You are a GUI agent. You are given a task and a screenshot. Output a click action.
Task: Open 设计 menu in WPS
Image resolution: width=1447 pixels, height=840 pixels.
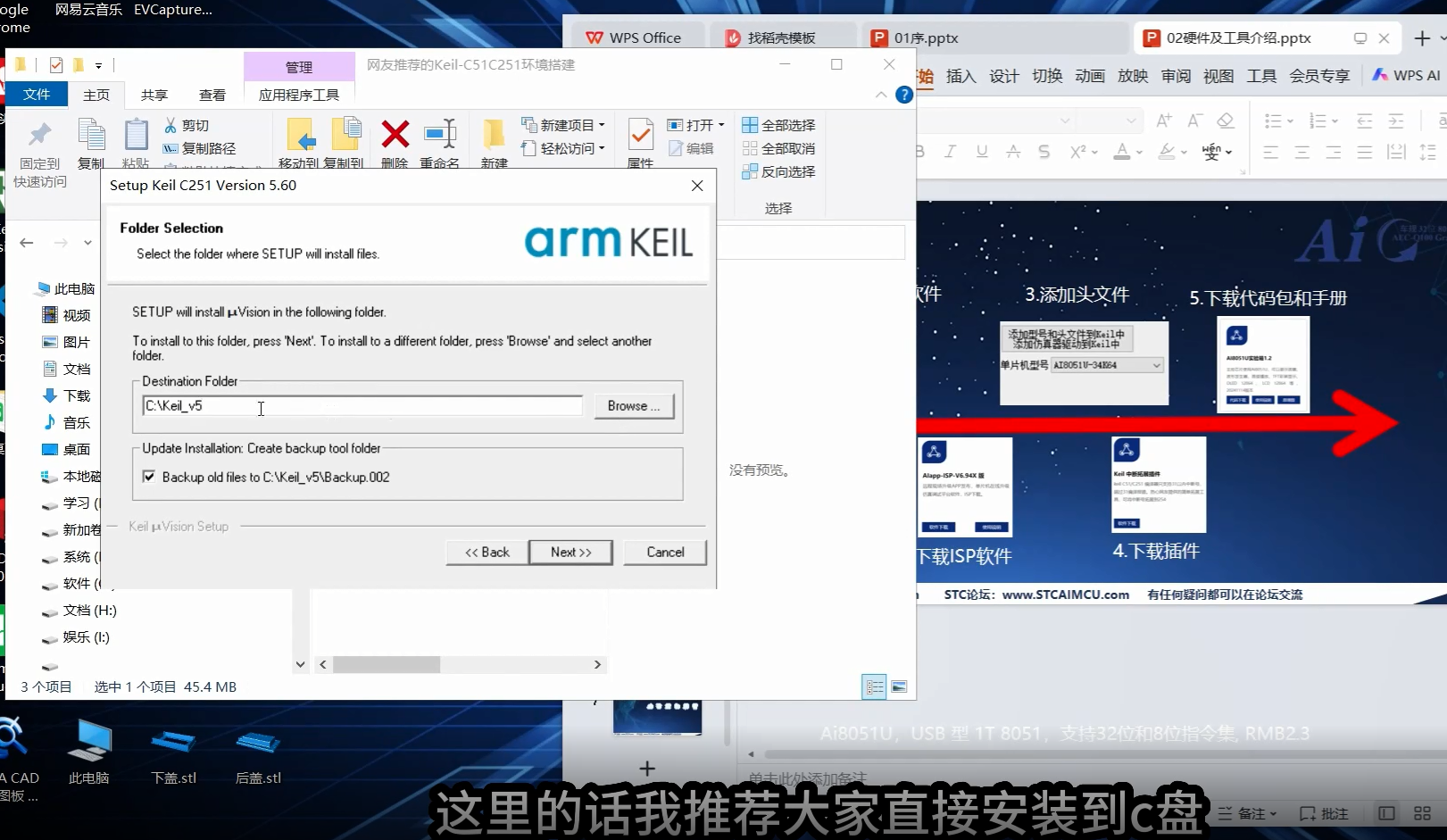click(1004, 76)
